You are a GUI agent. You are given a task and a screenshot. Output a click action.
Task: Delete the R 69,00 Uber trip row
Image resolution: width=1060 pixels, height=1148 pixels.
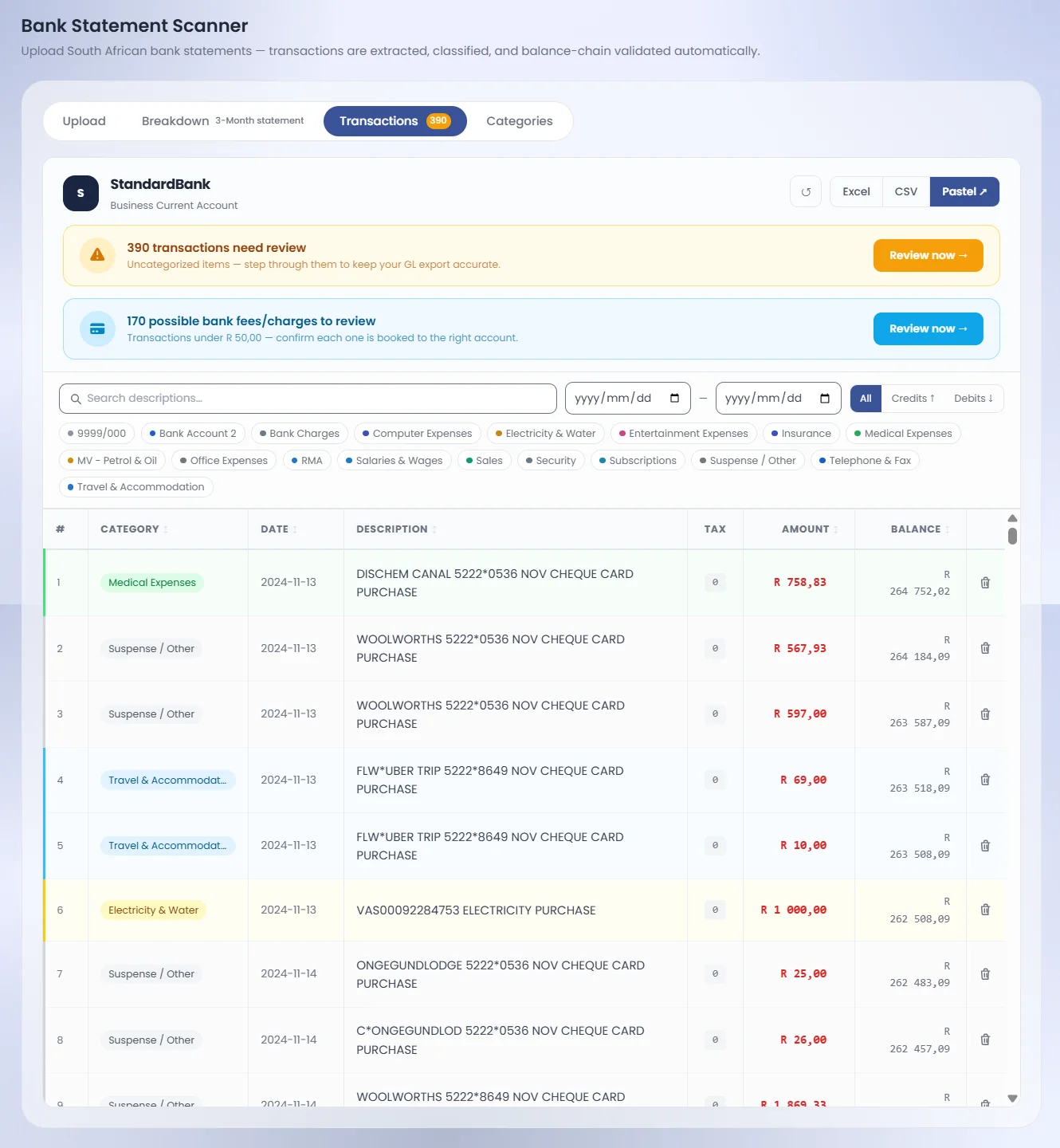[985, 780]
